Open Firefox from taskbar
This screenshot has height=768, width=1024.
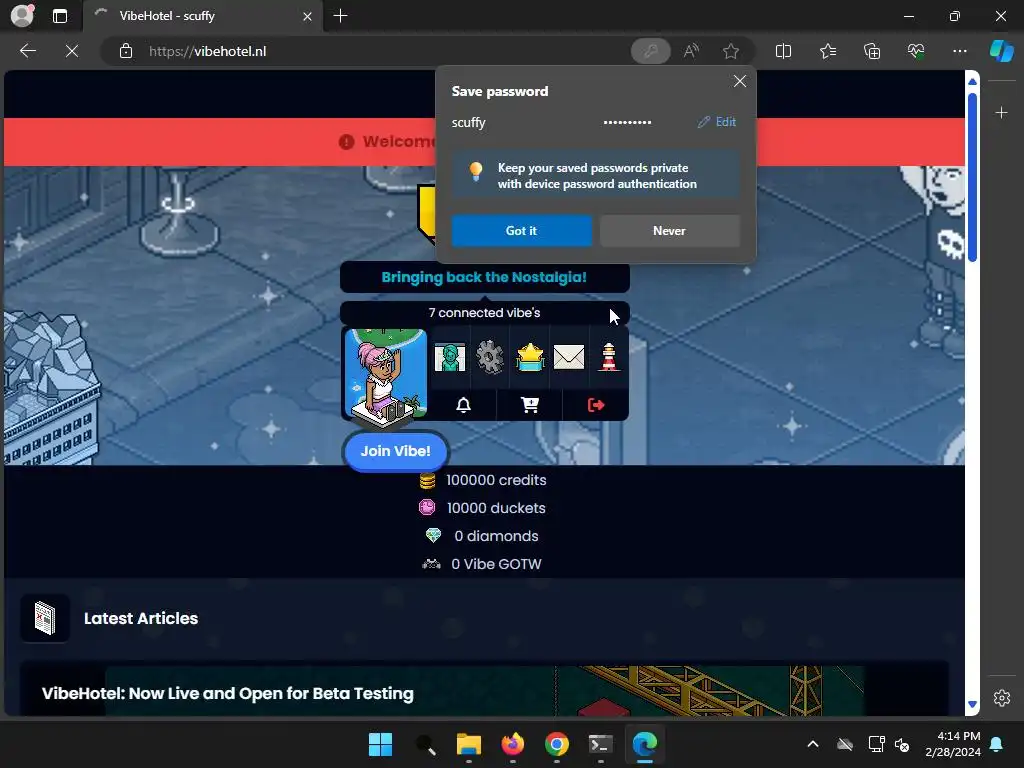513,744
